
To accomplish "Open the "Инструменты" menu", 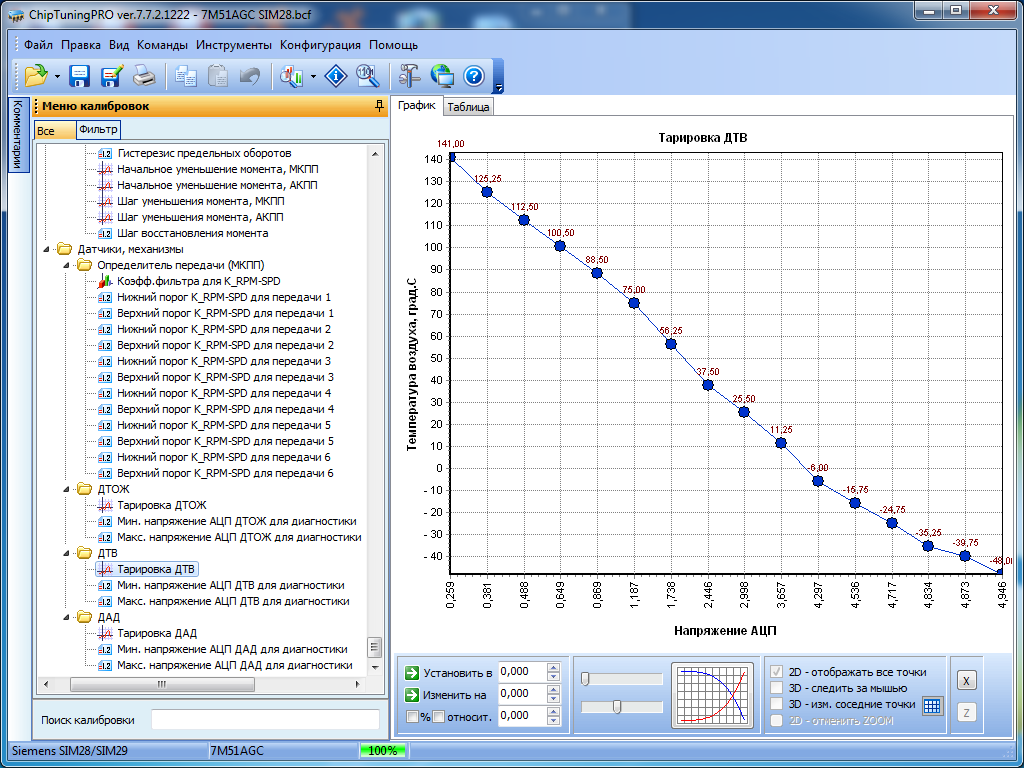I will [233, 45].
